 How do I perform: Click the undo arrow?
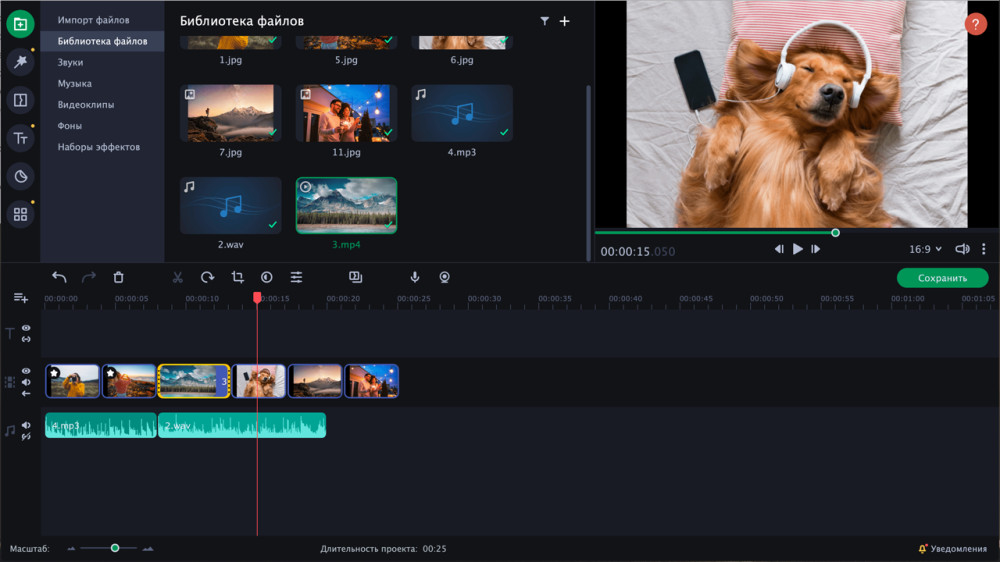pos(59,277)
